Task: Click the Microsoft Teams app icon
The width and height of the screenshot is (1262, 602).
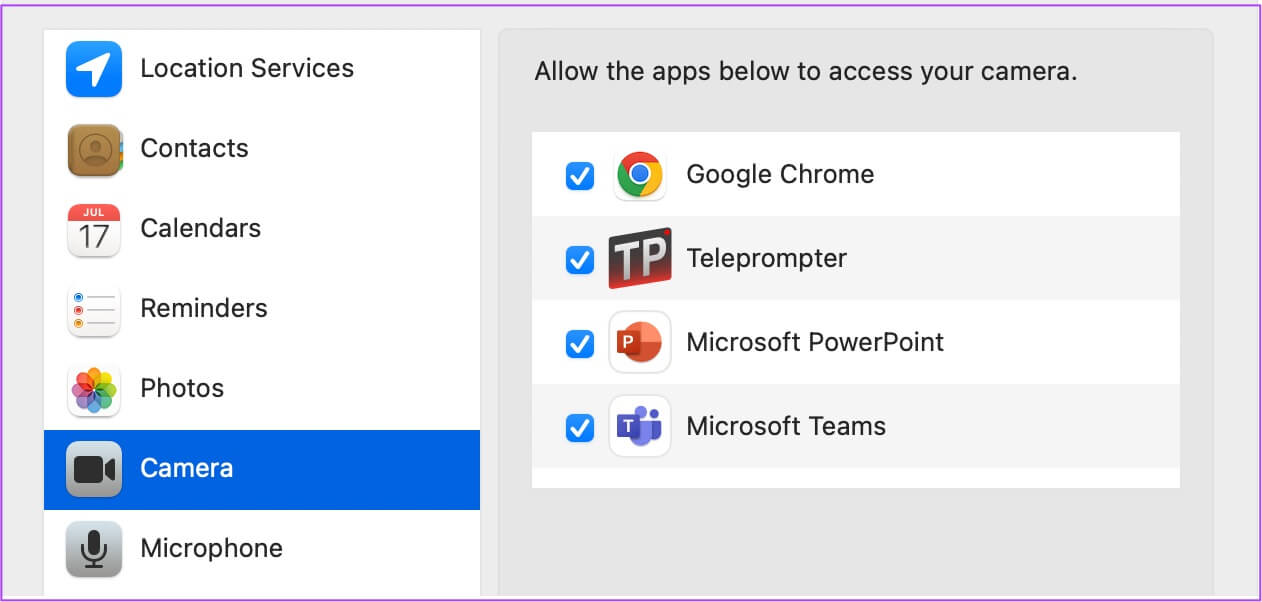Action: click(x=640, y=427)
